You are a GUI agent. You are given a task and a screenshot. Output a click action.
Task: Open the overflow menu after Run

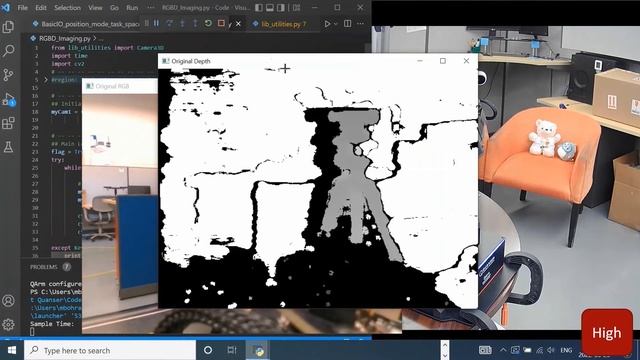tap(151, 8)
